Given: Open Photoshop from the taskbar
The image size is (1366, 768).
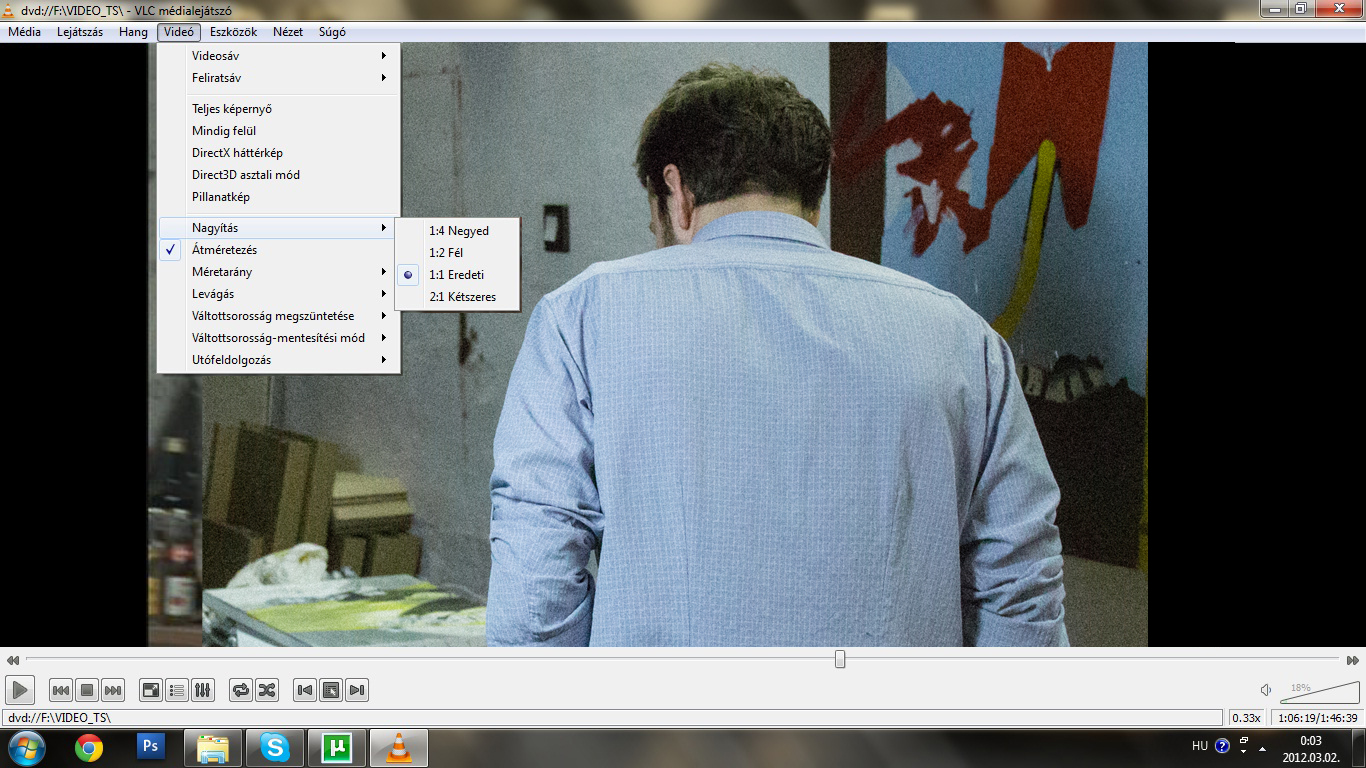Looking at the screenshot, I should 151,748.
